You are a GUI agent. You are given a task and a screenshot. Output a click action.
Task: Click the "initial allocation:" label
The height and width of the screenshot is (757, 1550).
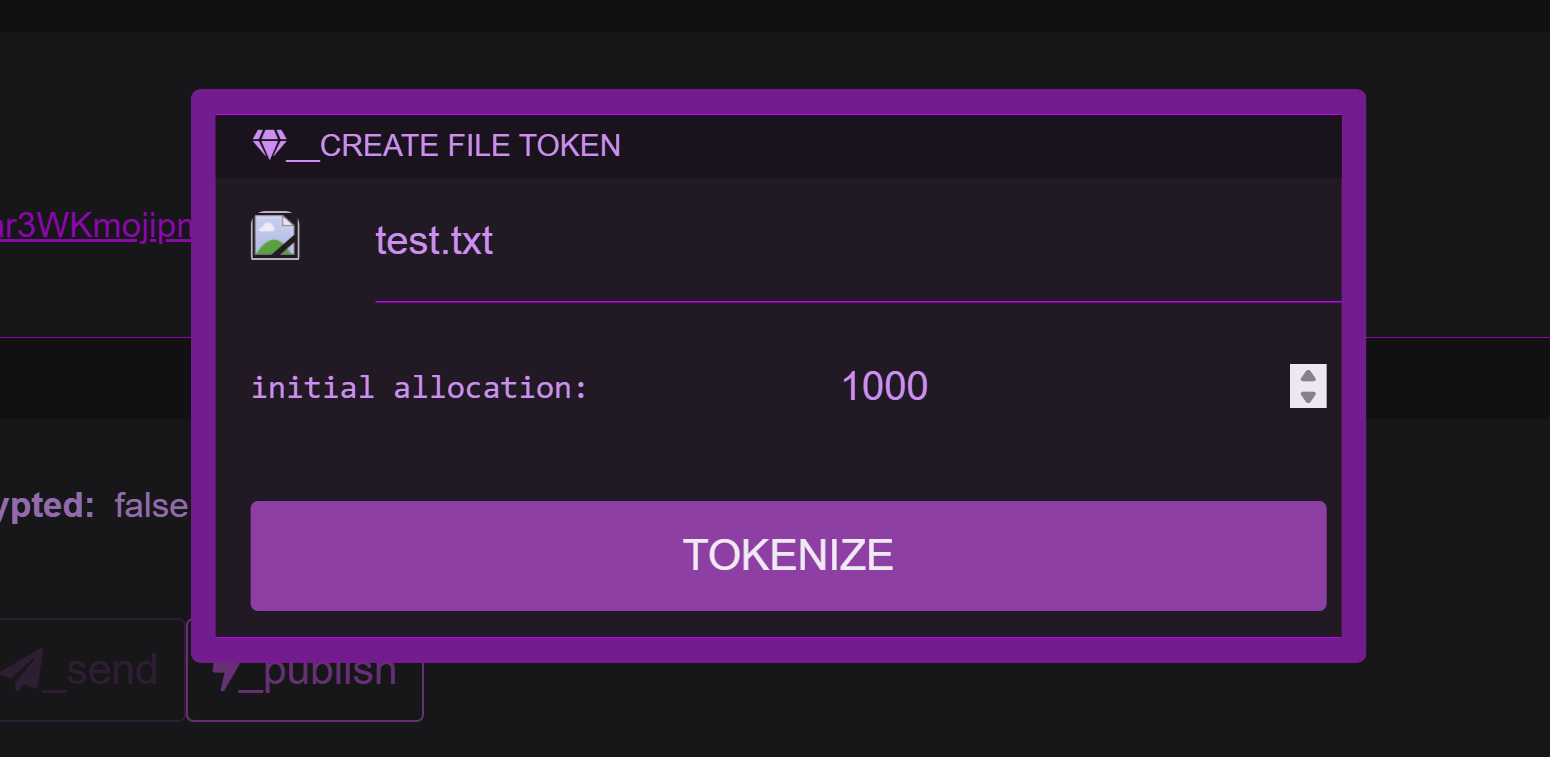coord(419,387)
